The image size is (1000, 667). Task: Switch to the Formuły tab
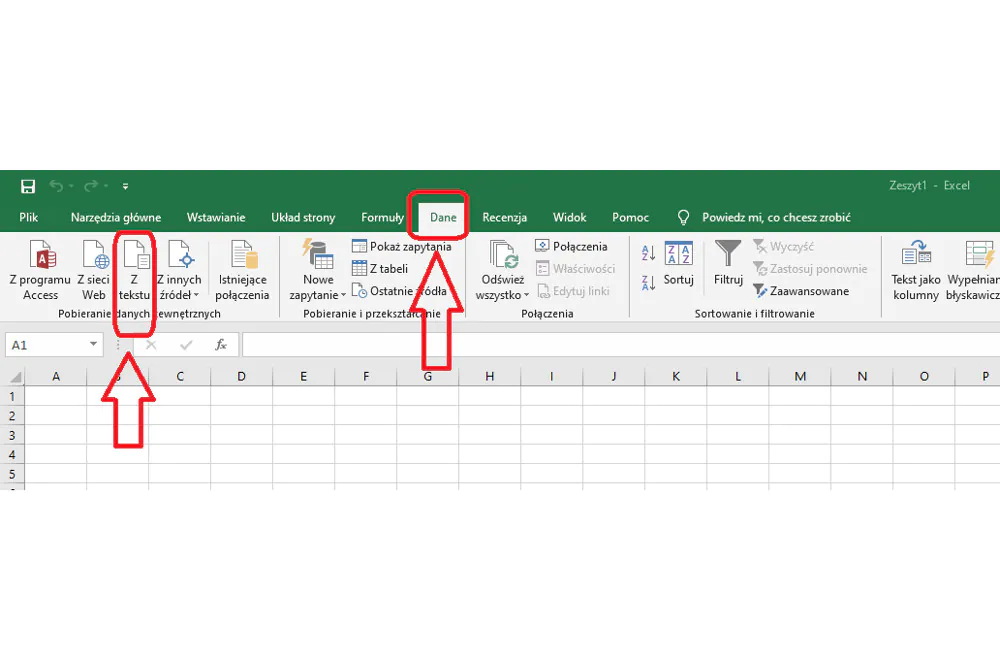click(x=382, y=217)
